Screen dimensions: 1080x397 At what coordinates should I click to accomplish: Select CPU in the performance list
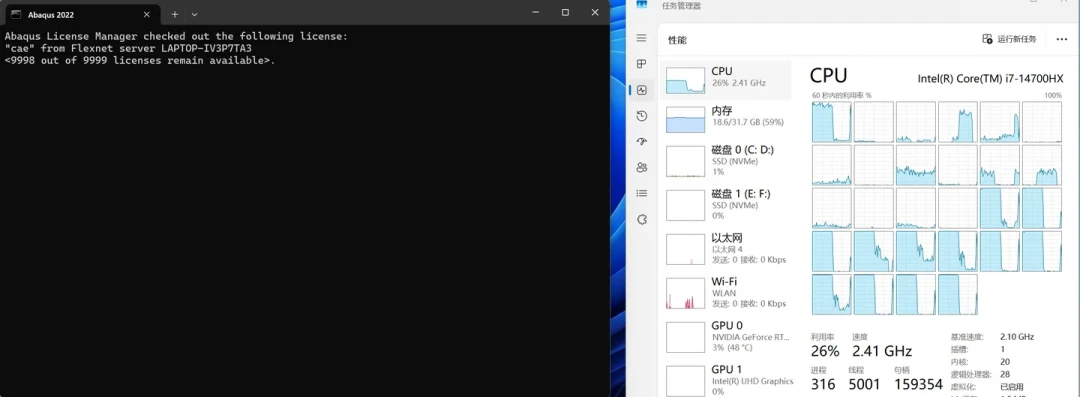pyautogui.click(x=727, y=80)
